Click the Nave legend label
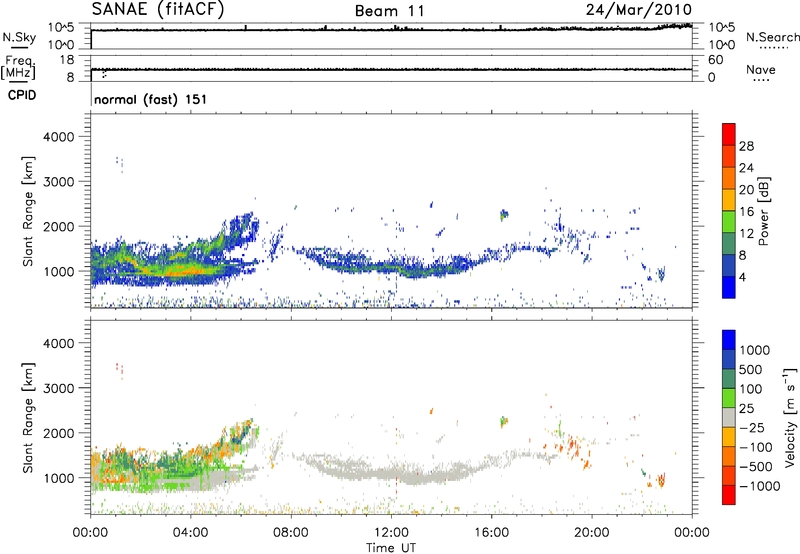The image size is (800, 554). click(x=761, y=69)
